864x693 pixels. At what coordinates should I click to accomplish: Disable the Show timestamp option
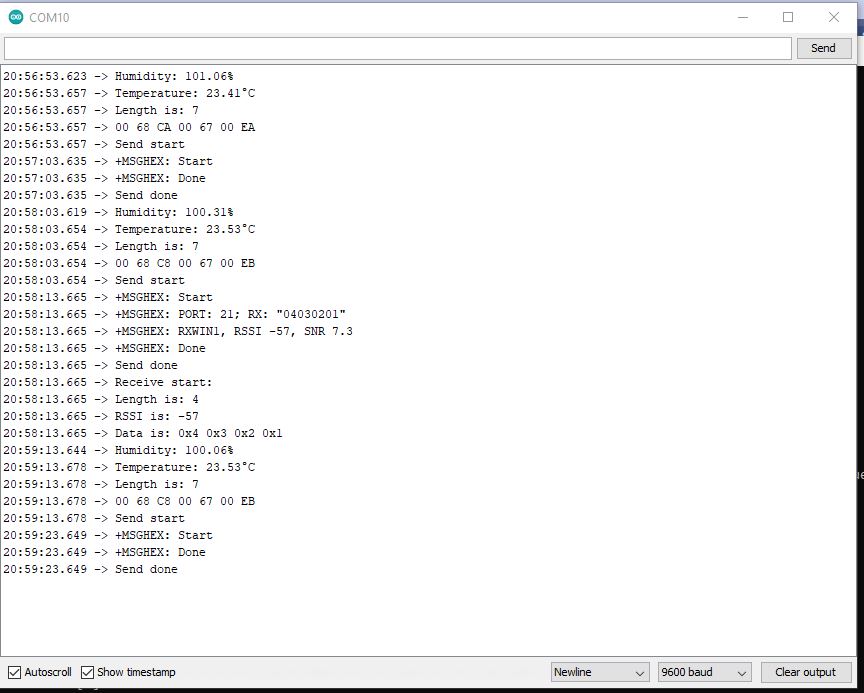point(88,672)
